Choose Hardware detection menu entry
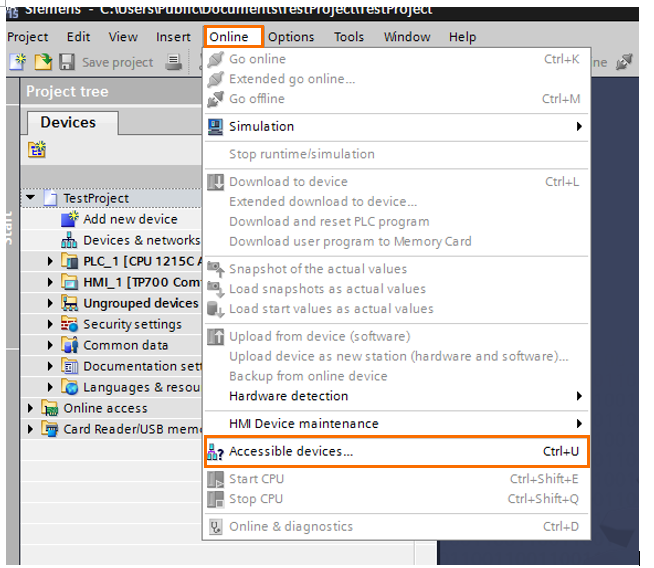 click(396, 396)
